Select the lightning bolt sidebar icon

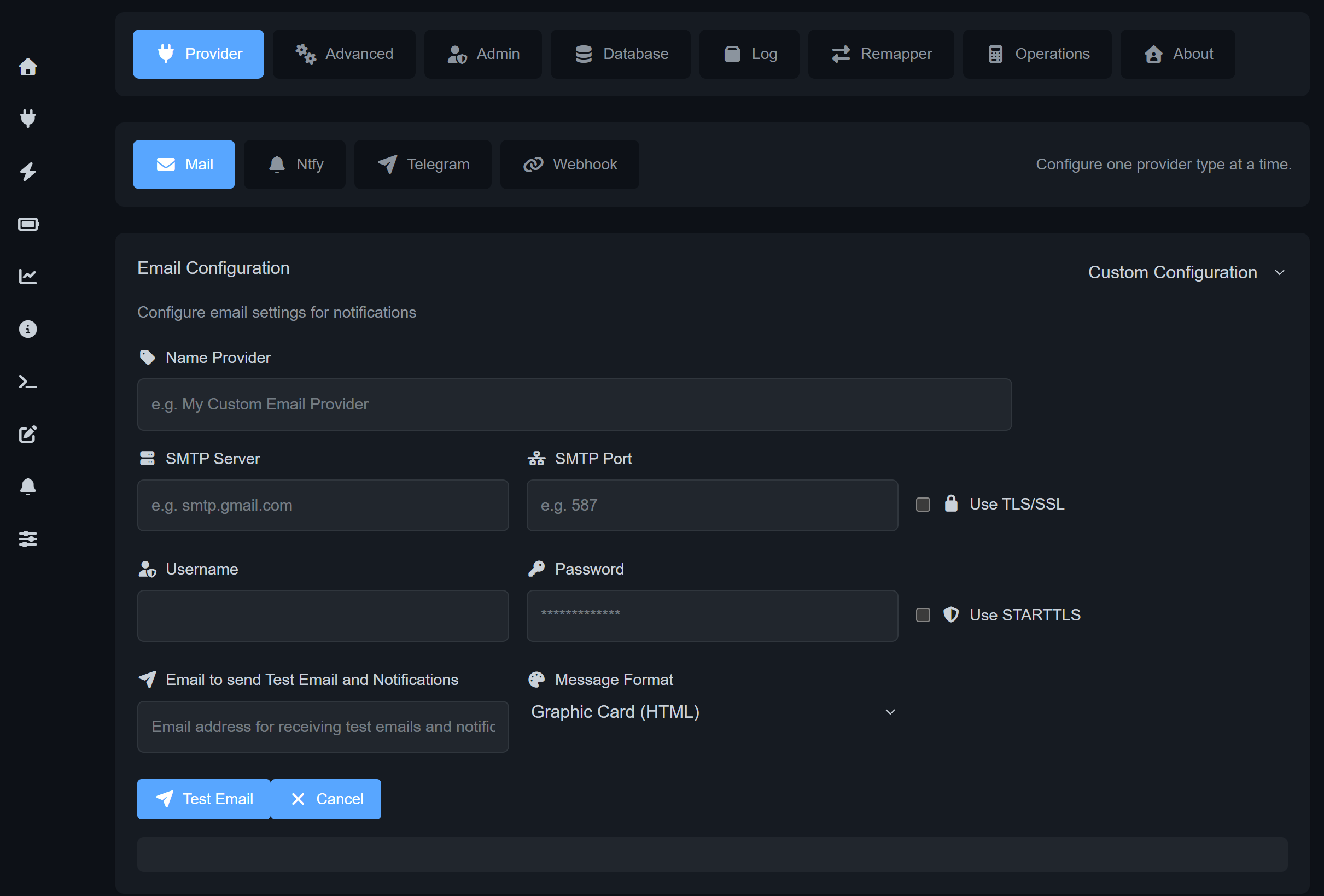(x=28, y=172)
